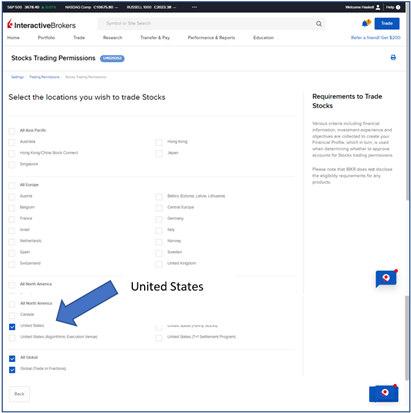Check the Sweden checkbox
411x413 pixels.
coord(159,253)
